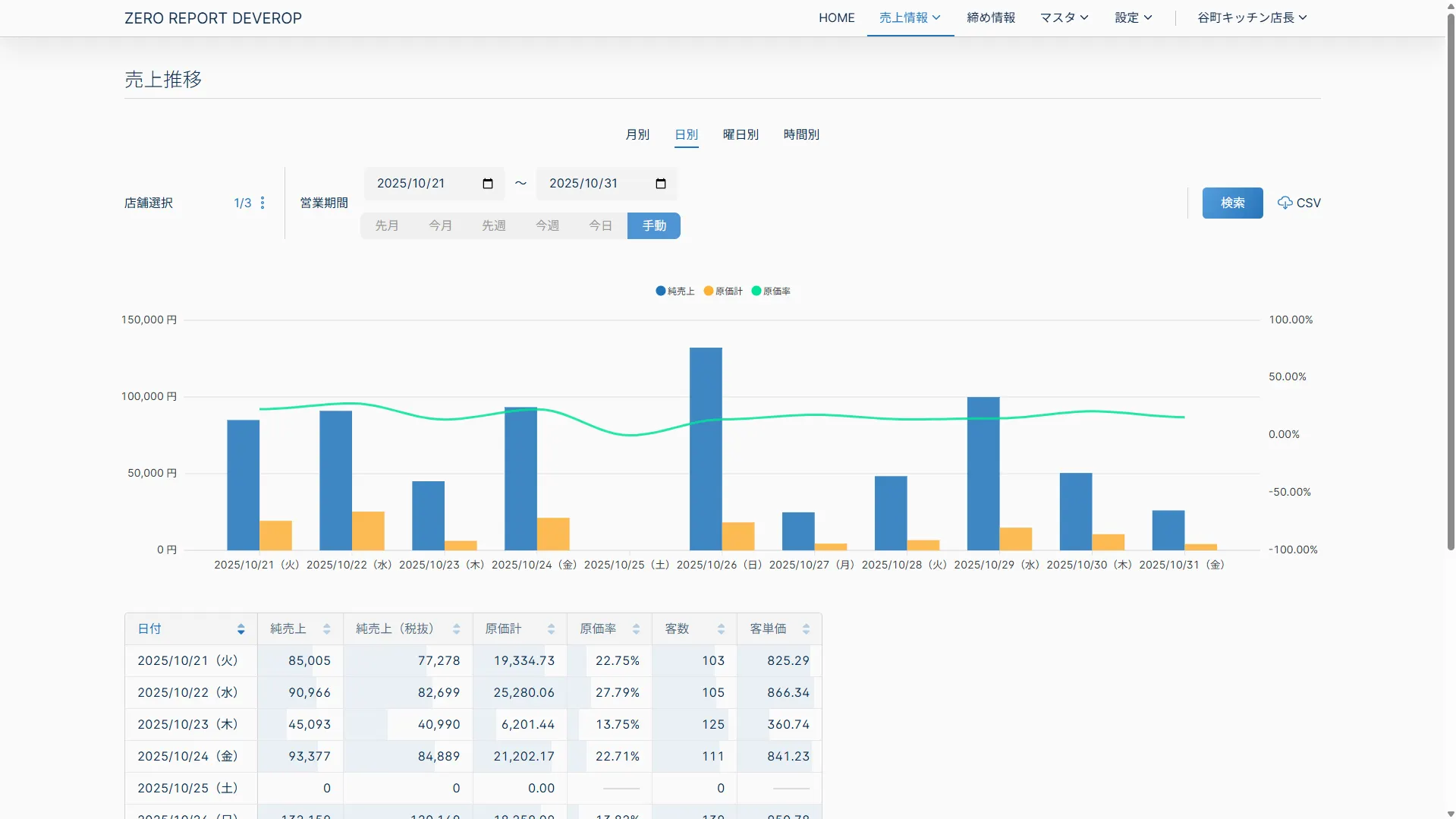Click the 検索 search button
Screen dimensions: 1456x819
(1232, 203)
